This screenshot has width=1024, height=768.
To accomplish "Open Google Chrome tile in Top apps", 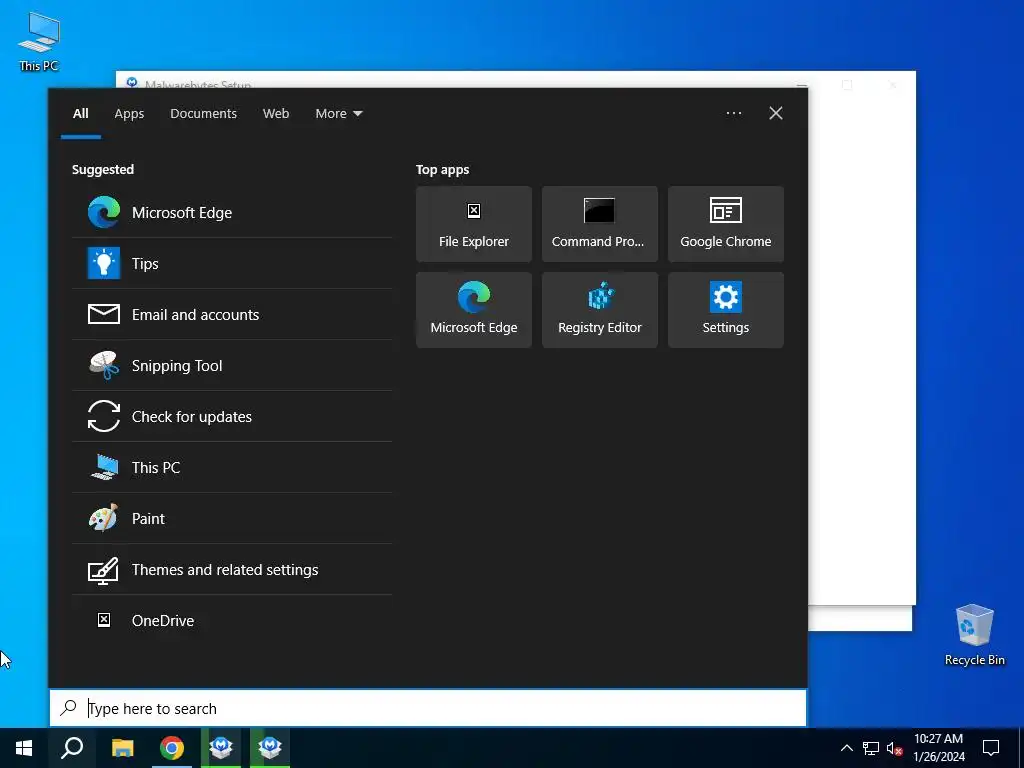I will point(726,224).
